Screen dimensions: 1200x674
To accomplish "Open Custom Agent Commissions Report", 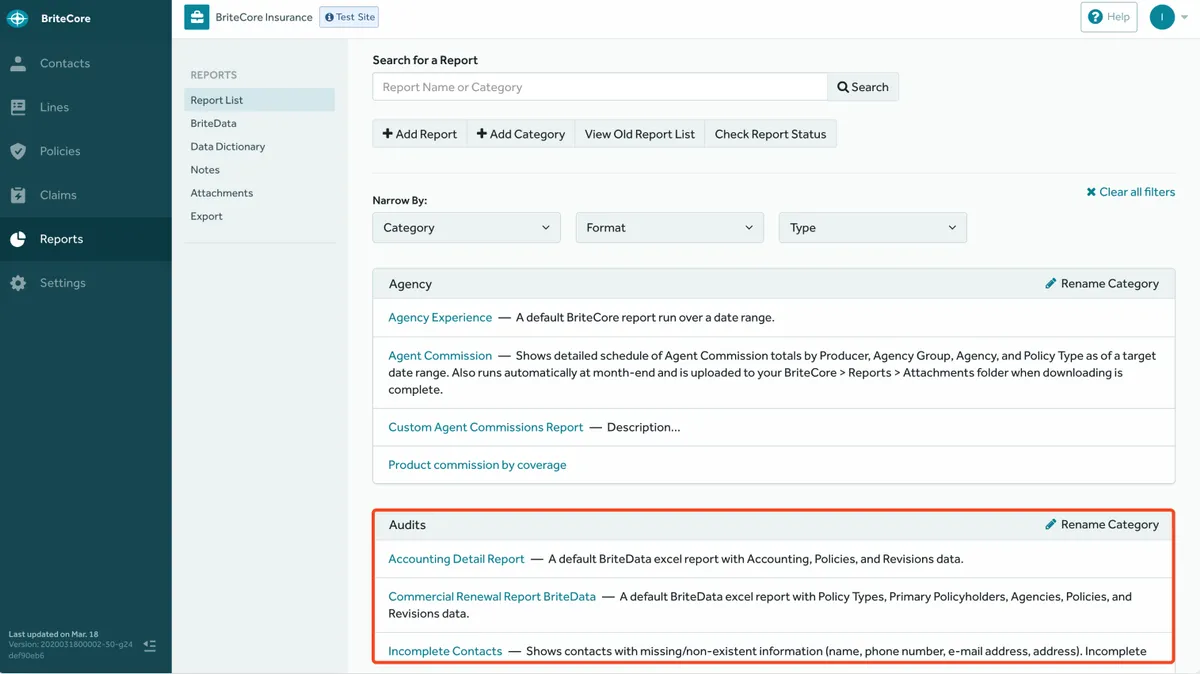I will [x=486, y=427].
